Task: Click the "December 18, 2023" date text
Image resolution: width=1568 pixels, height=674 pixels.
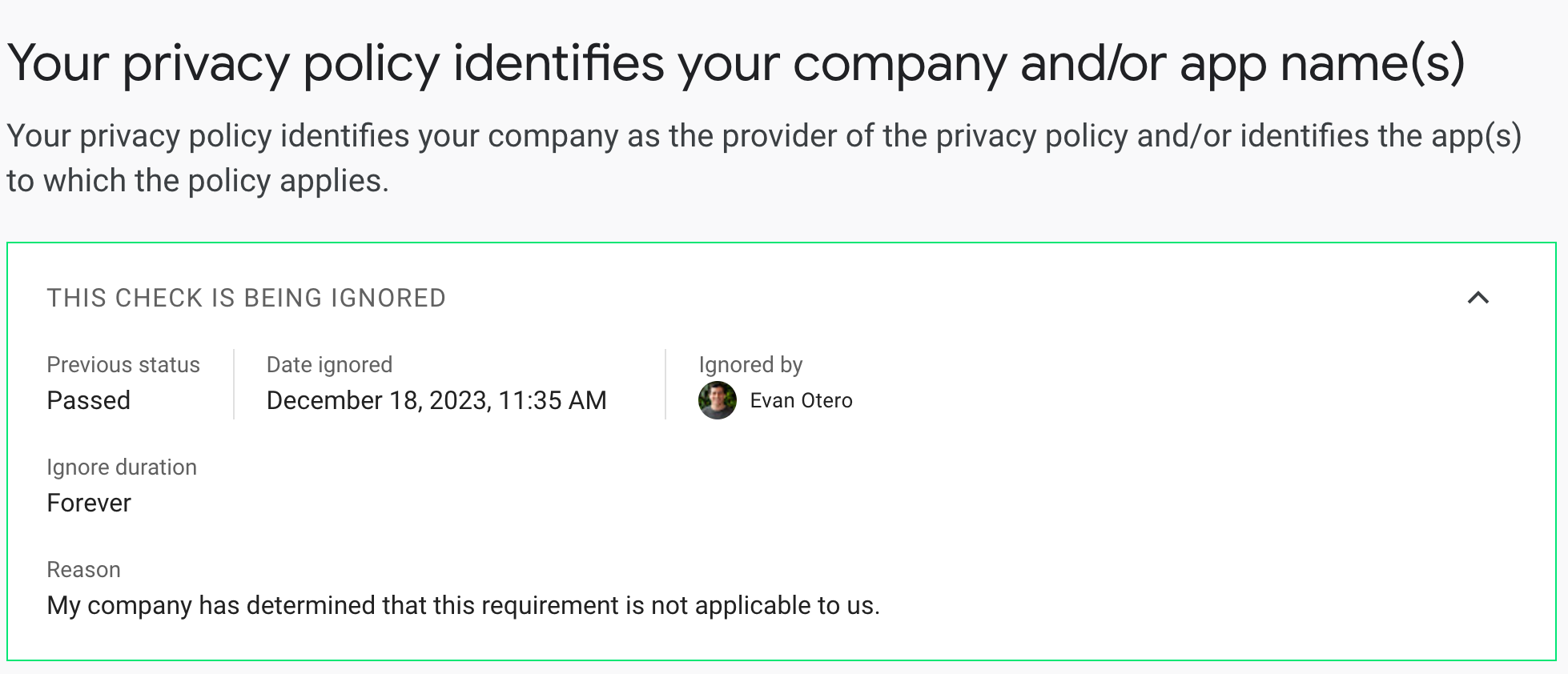Action: point(378,400)
